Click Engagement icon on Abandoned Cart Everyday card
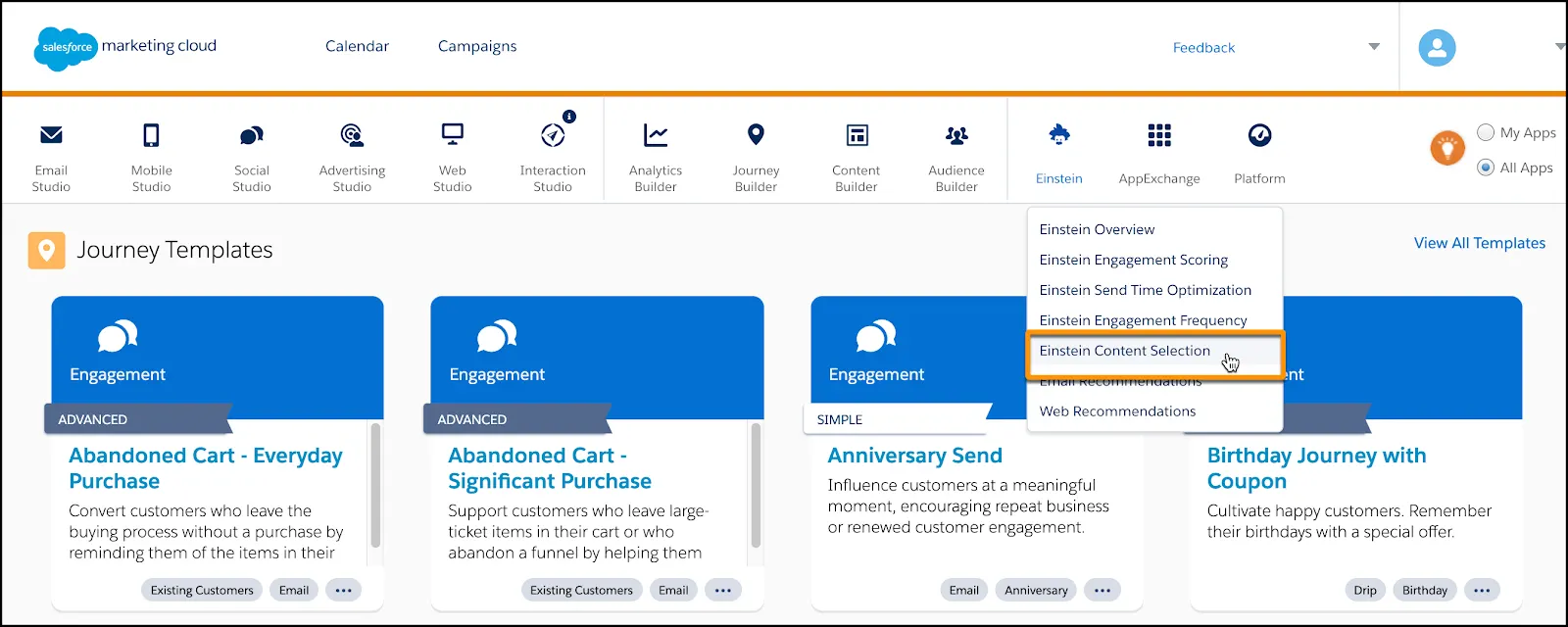1568x627 pixels. (x=118, y=335)
